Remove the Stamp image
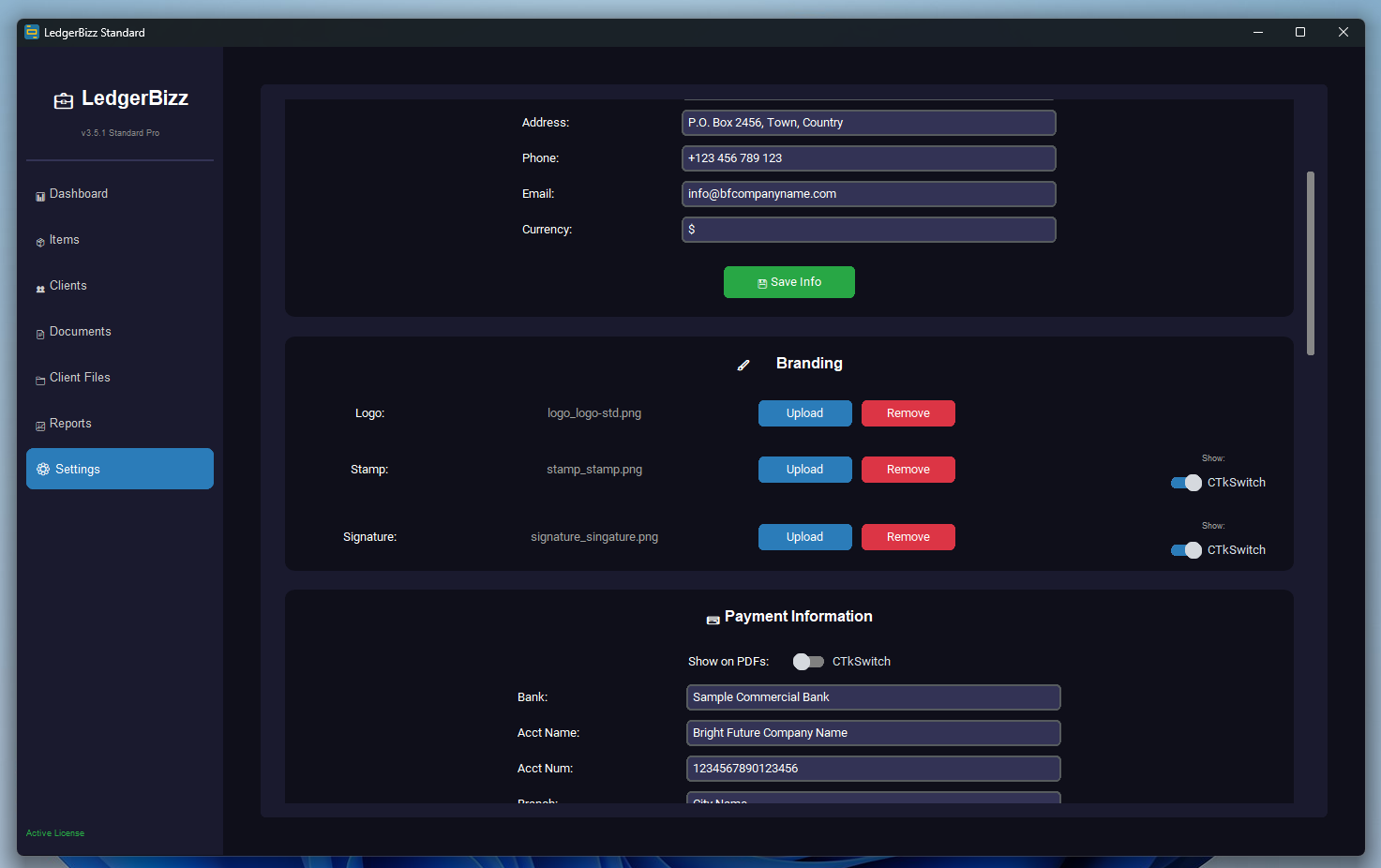Image resolution: width=1381 pixels, height=868 pixels. click(908, 470)
